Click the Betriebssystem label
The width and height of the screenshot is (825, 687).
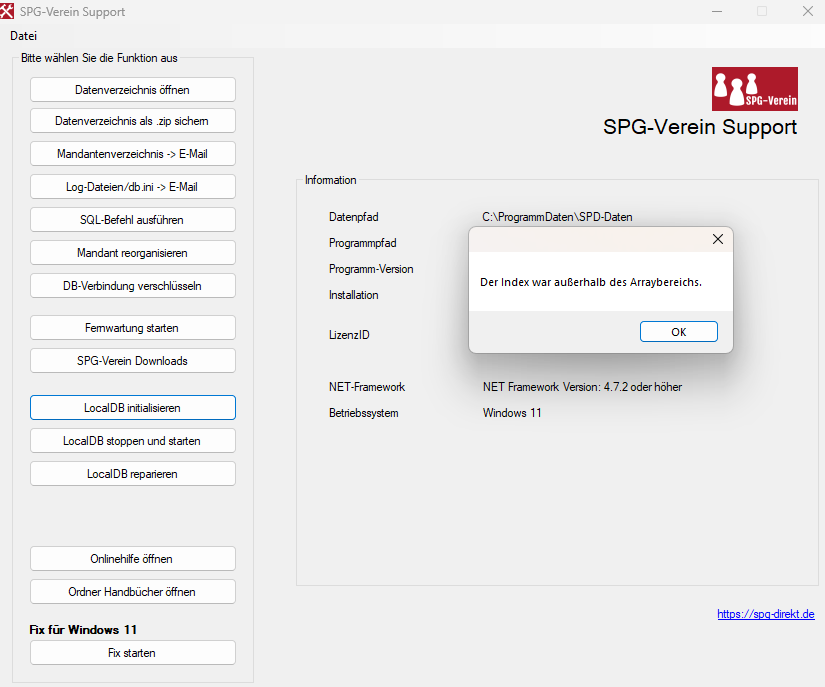tap(364, 413)
